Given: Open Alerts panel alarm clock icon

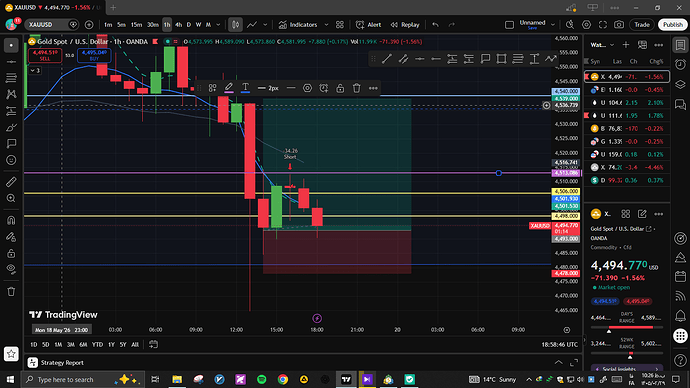Looking at the screenshot, I should point(680,64).
